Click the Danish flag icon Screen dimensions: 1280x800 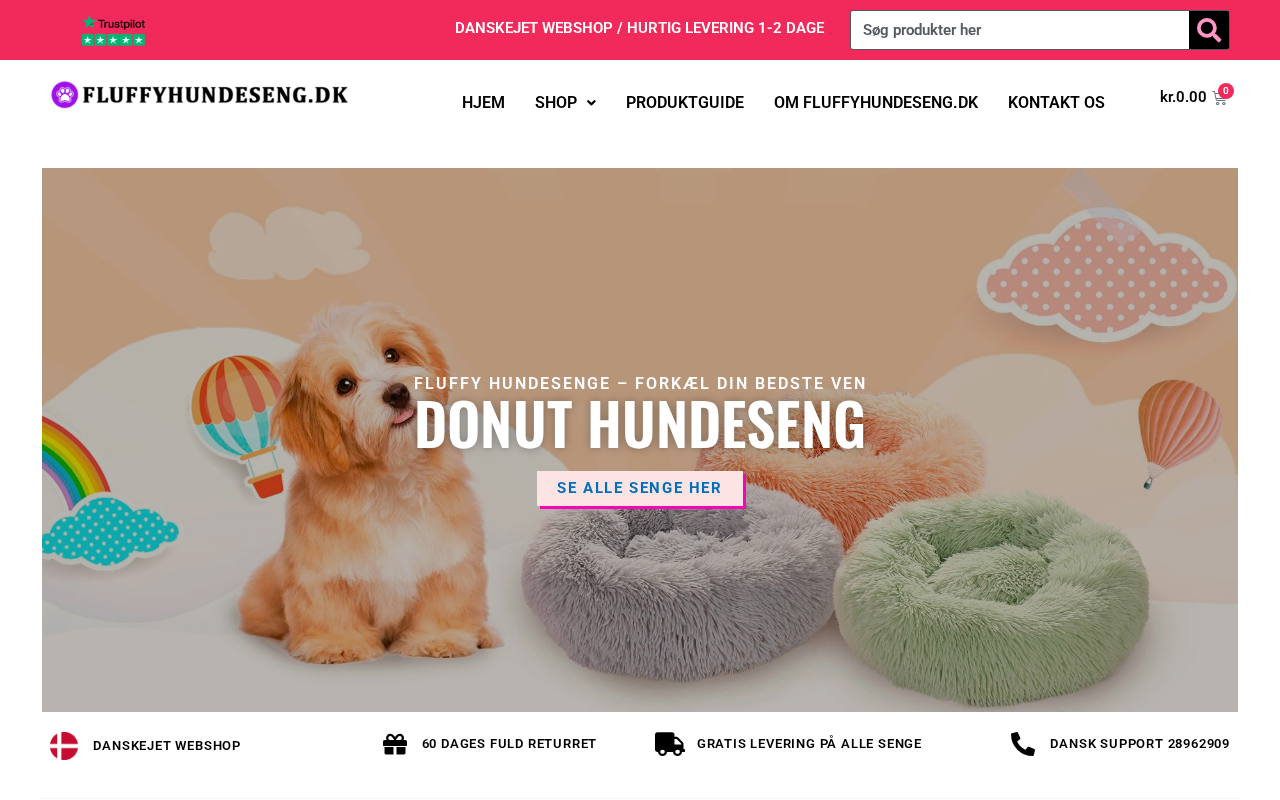64,746
